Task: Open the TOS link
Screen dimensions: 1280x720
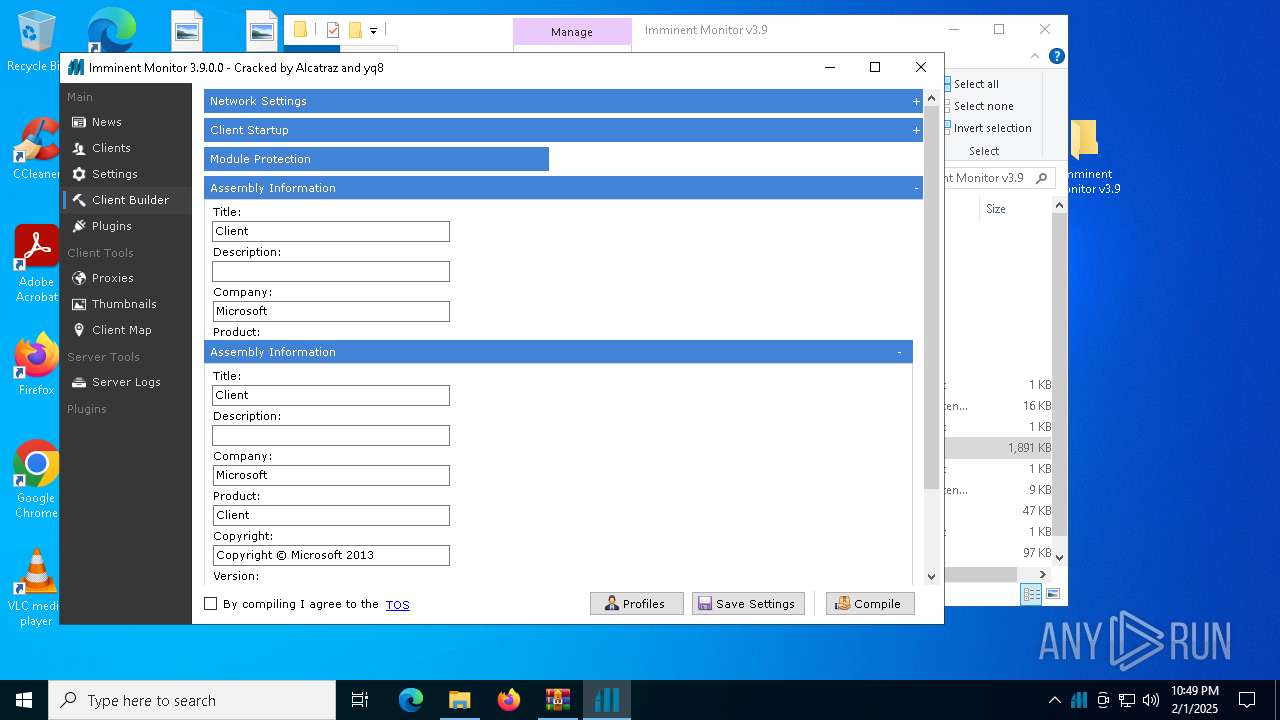Action: tap(398, 605)
